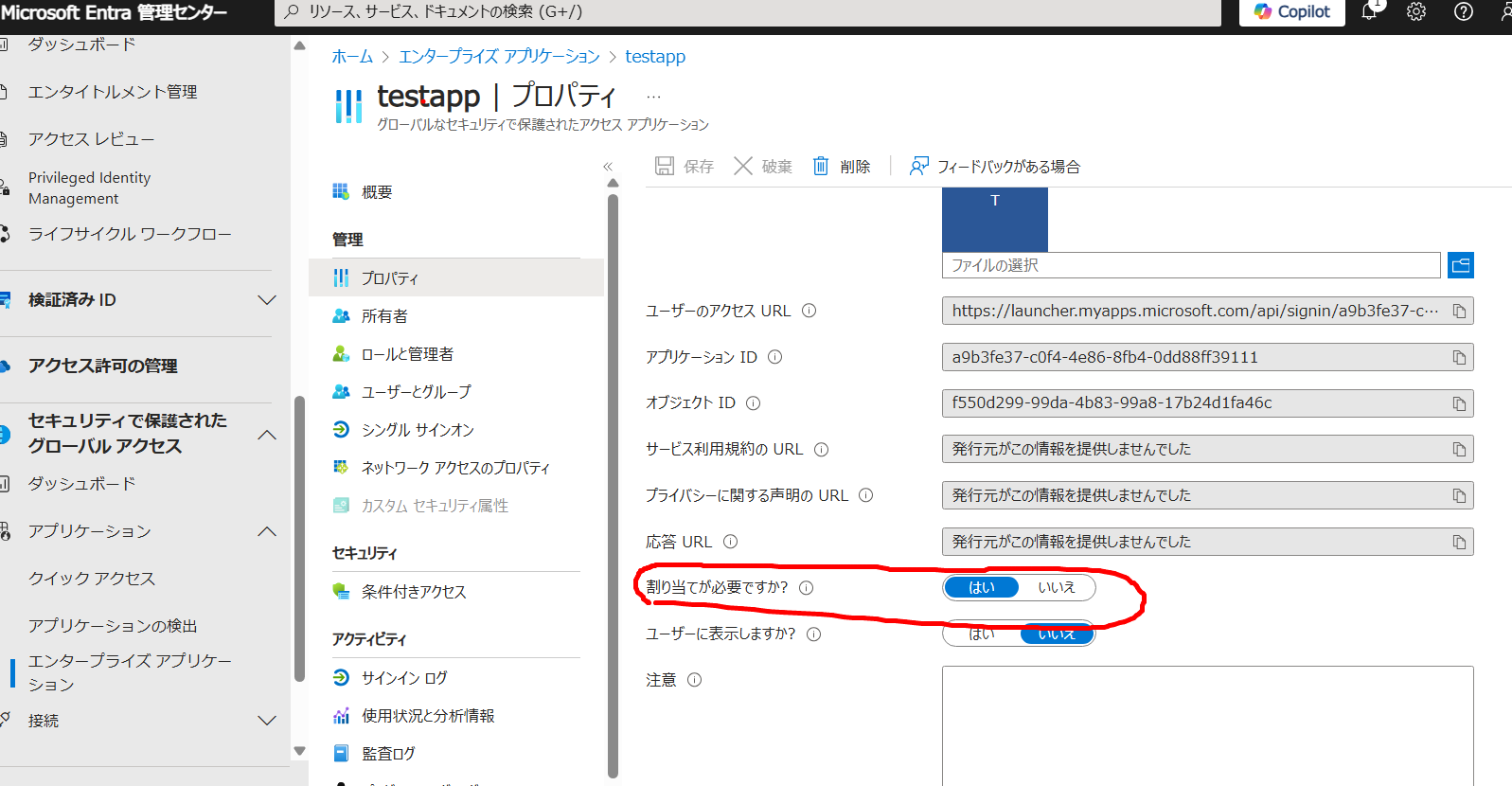Copy the ユーザーのアクセス URL value
Viewport: 1512px width, 786px height.
(1459, 312)
